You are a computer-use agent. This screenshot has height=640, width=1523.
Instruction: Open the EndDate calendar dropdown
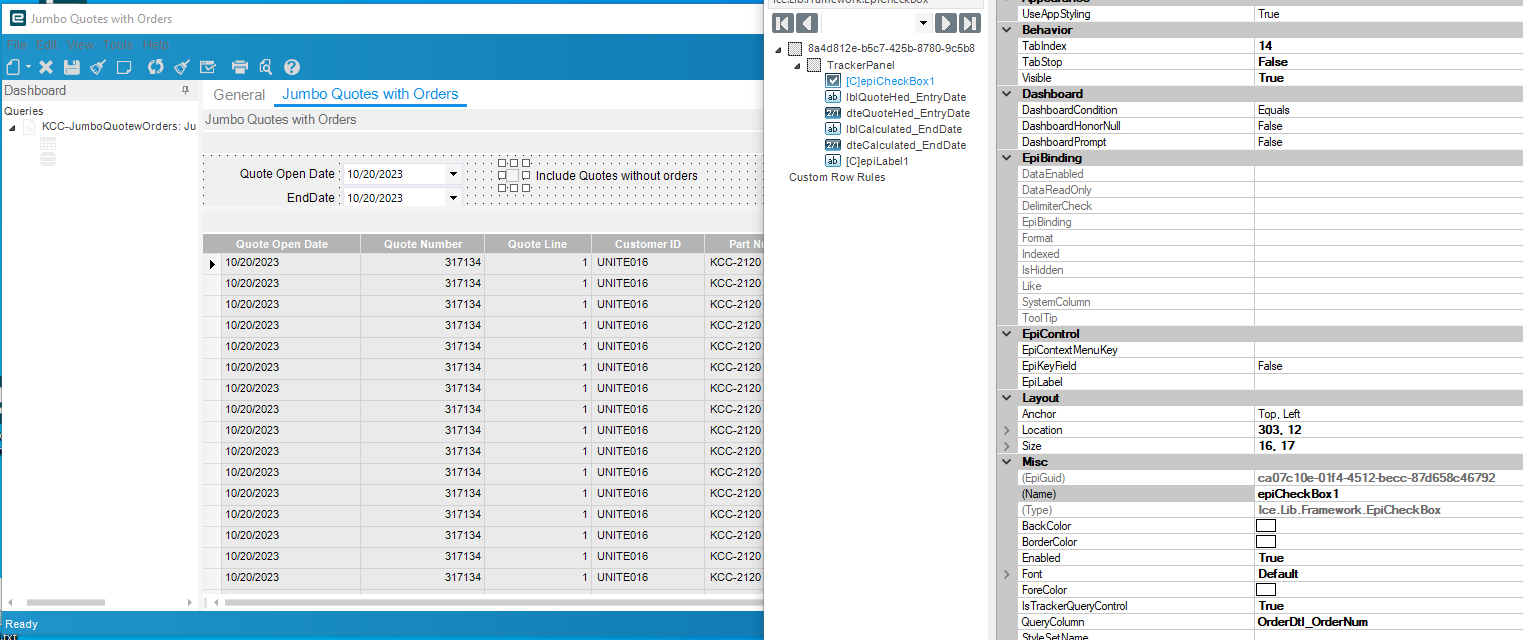tap(453, 198)
